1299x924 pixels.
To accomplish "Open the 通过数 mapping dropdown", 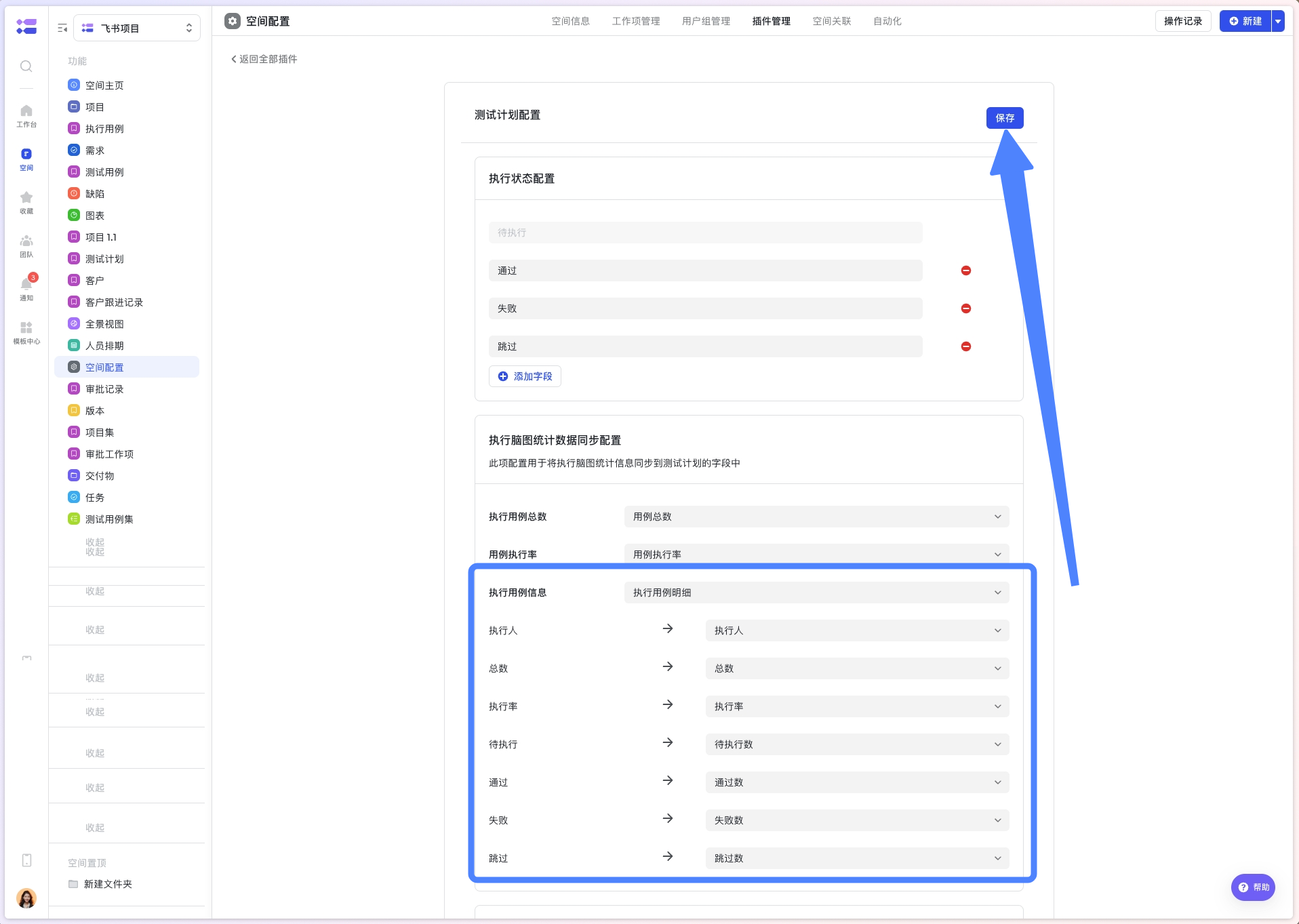I will (857, 782).
